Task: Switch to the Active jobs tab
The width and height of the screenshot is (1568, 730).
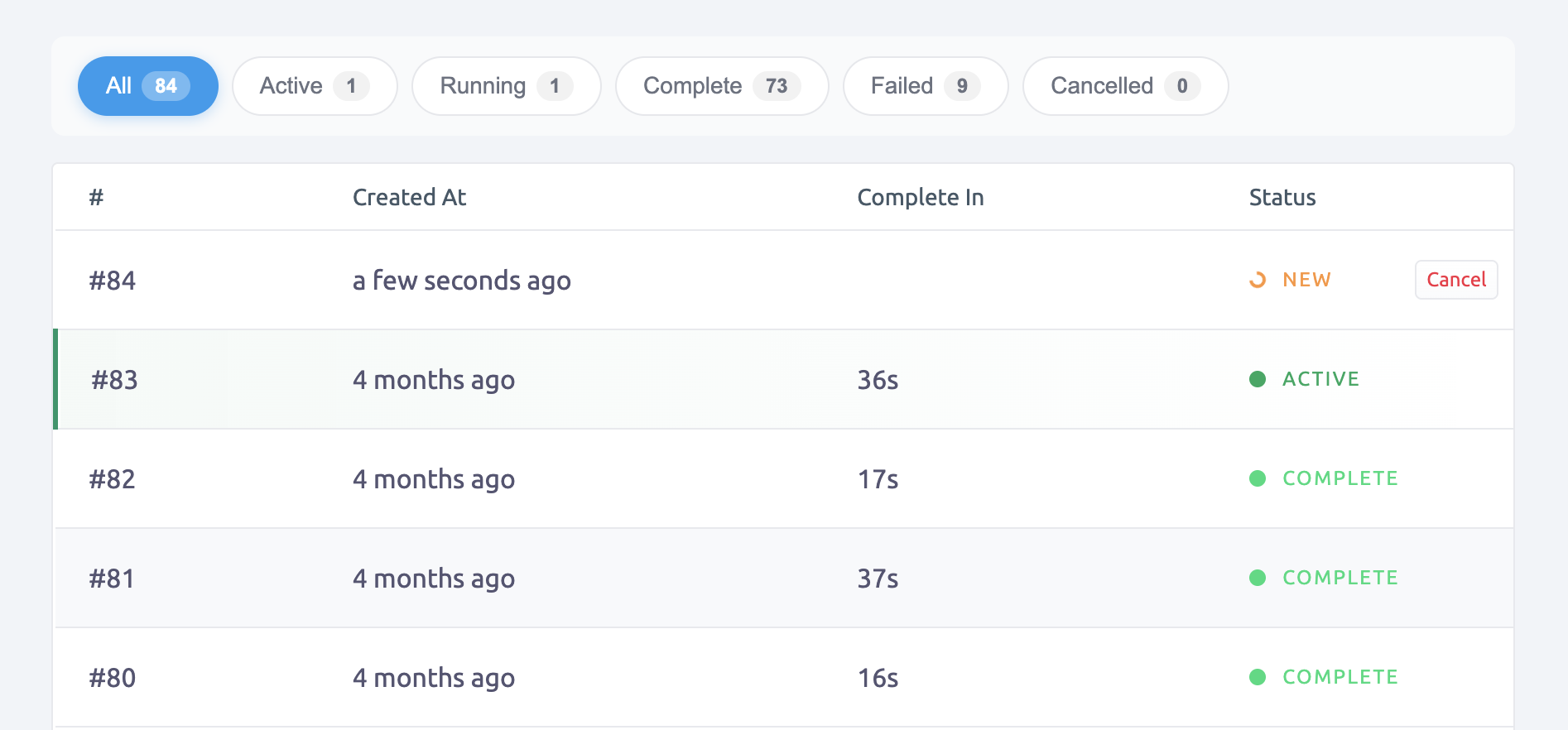Action: pyautogui.click(x=314, y=85)
